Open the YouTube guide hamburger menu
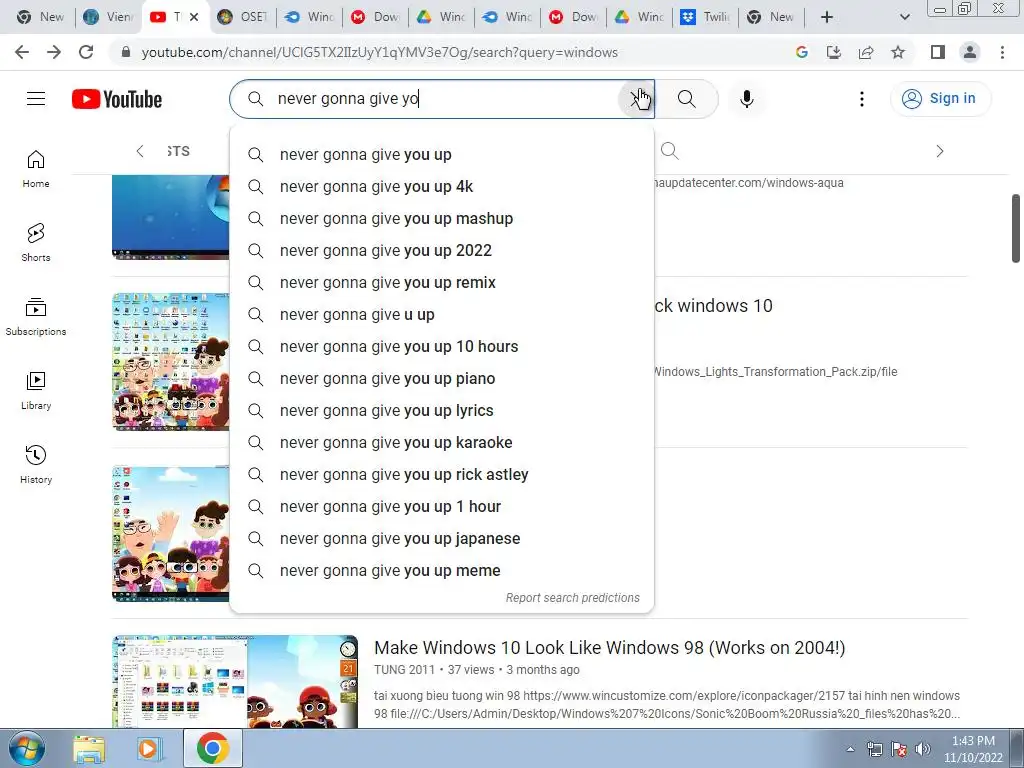The height and width of the screenshot is (768, 1024). 36,99
